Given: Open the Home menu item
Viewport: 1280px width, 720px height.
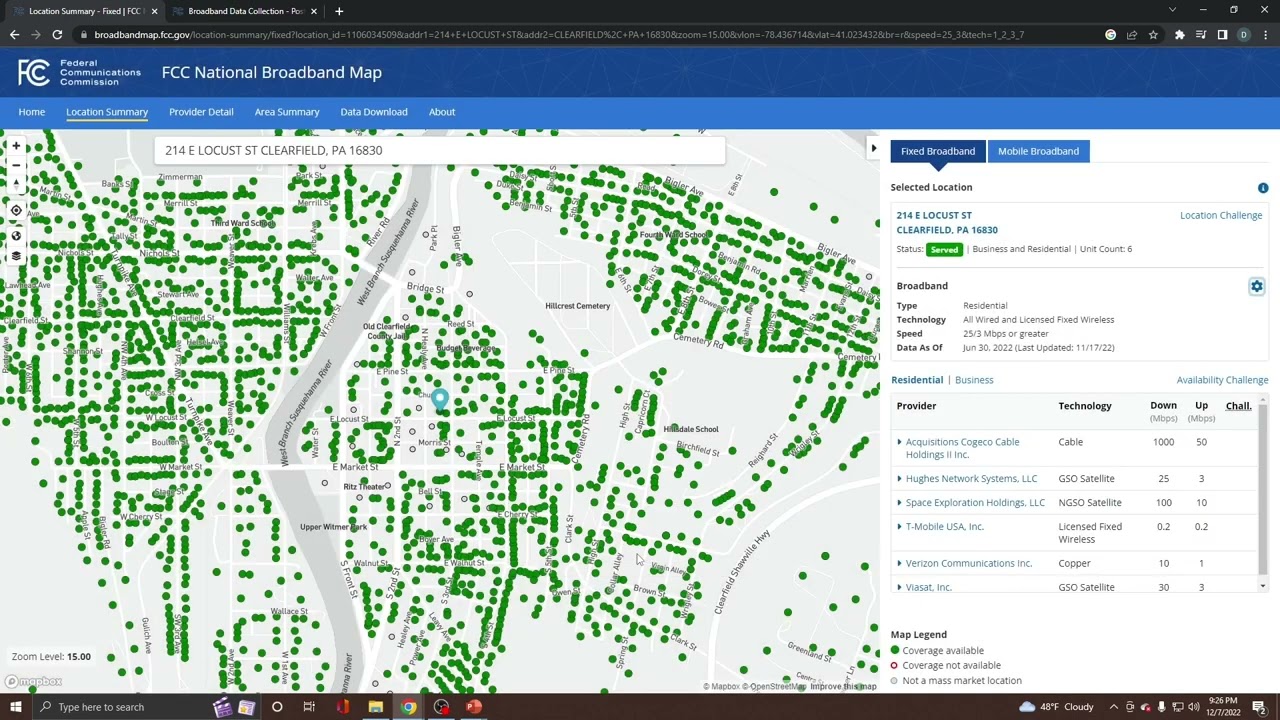Looking at the screenshot, I should (x=31, y=112).
